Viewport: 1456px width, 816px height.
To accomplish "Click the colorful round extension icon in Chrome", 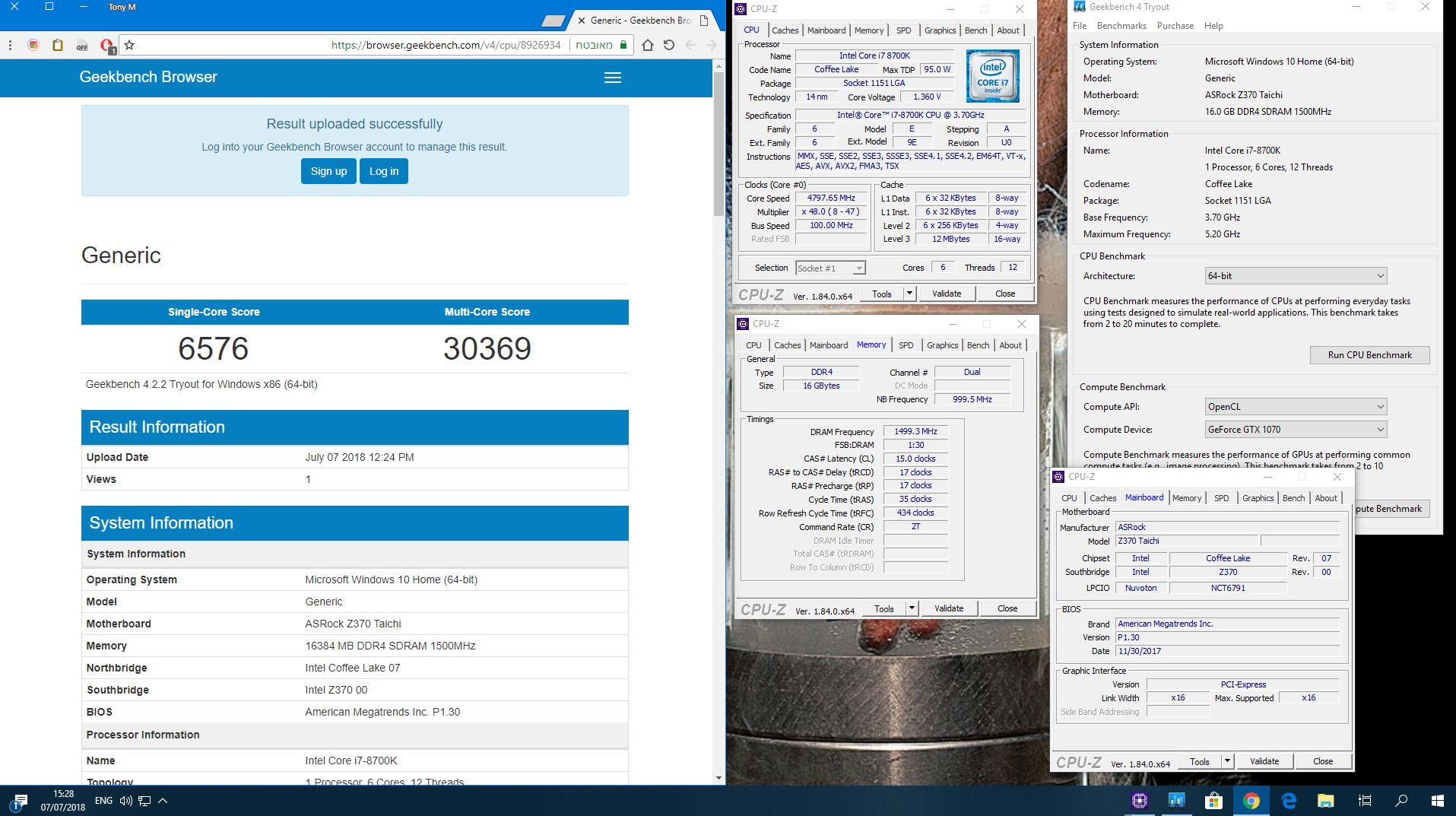I will click(x=33, y=45).
